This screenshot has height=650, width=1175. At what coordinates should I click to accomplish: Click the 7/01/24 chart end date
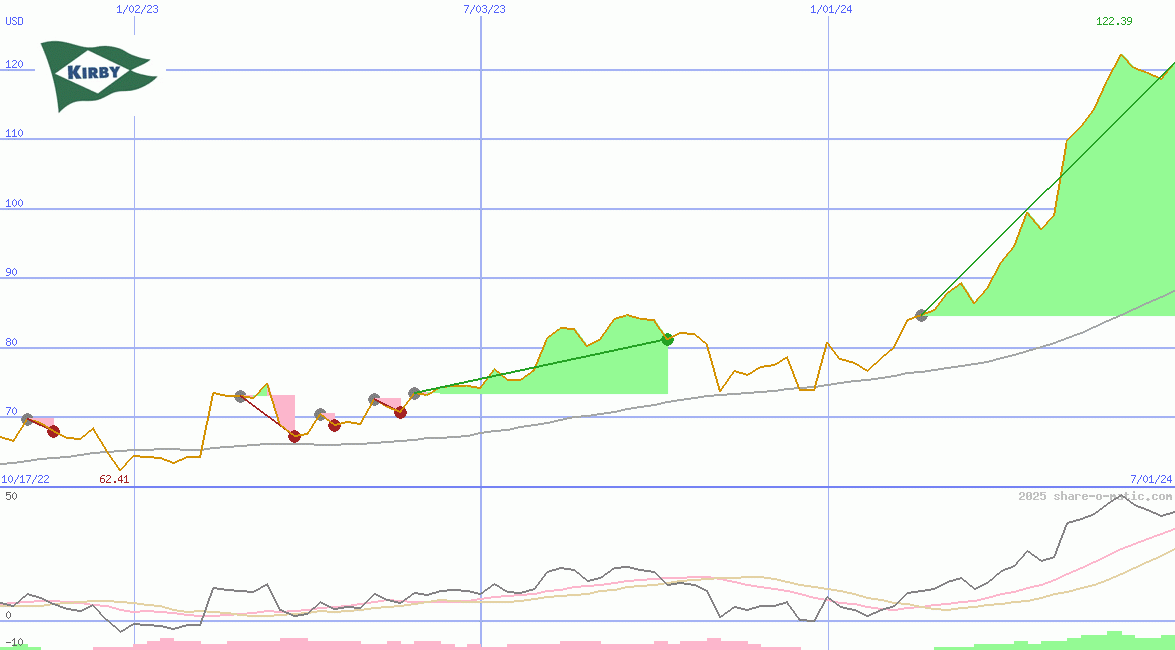click(x=1150, y=479)
